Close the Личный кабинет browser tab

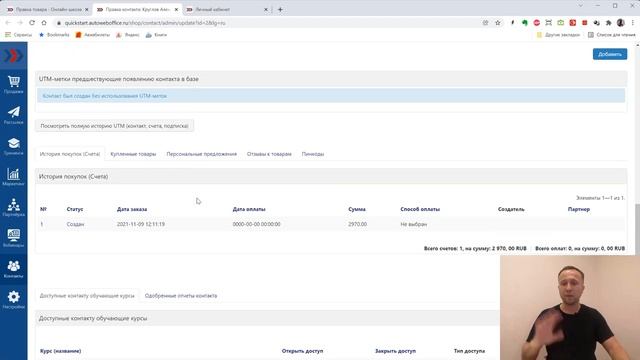click(266, 9)
